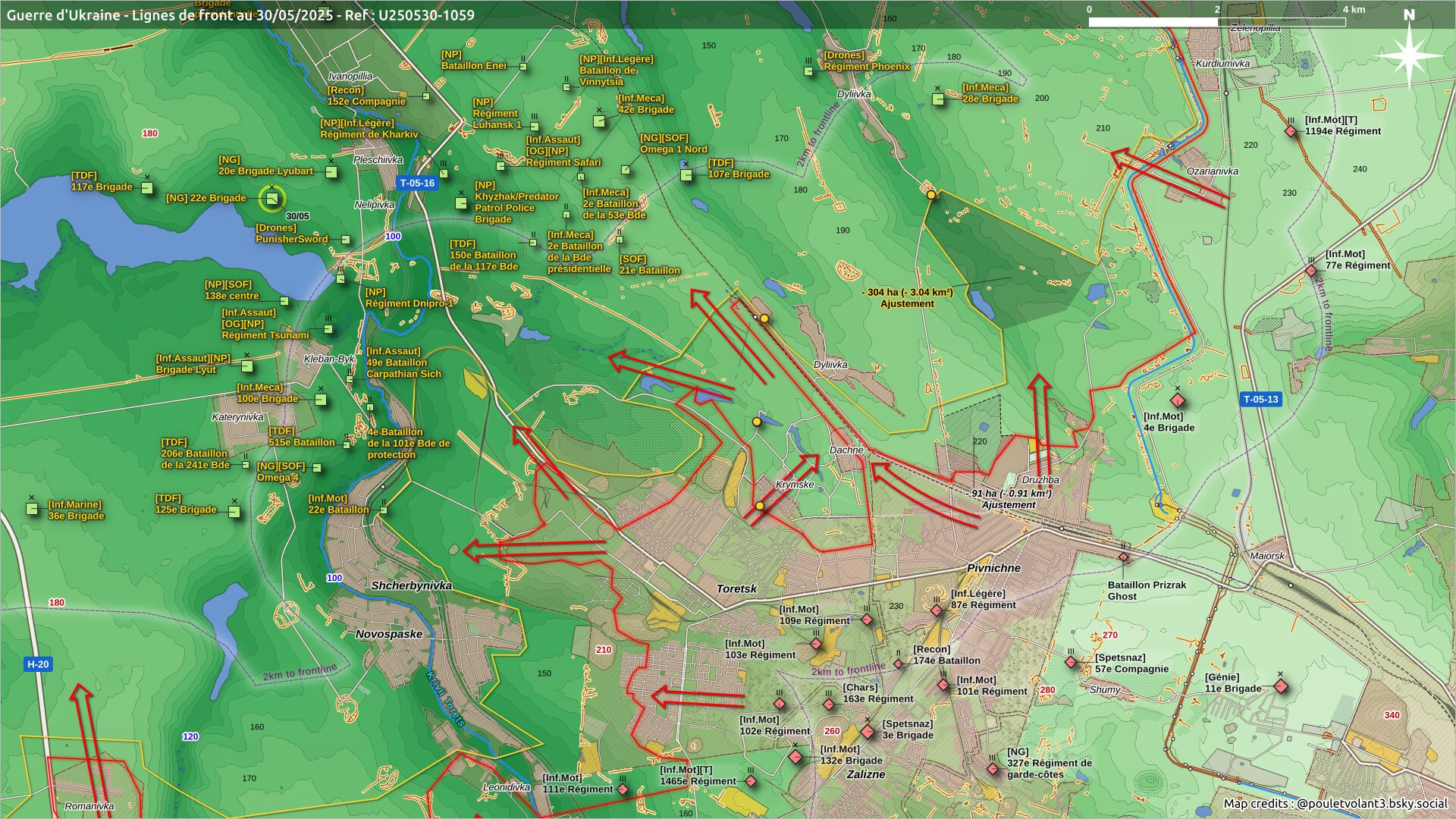1456x819 pixels.
Task: Click the 3e Brigade Spetsnaz diamond
Action: tap(868, 732)
